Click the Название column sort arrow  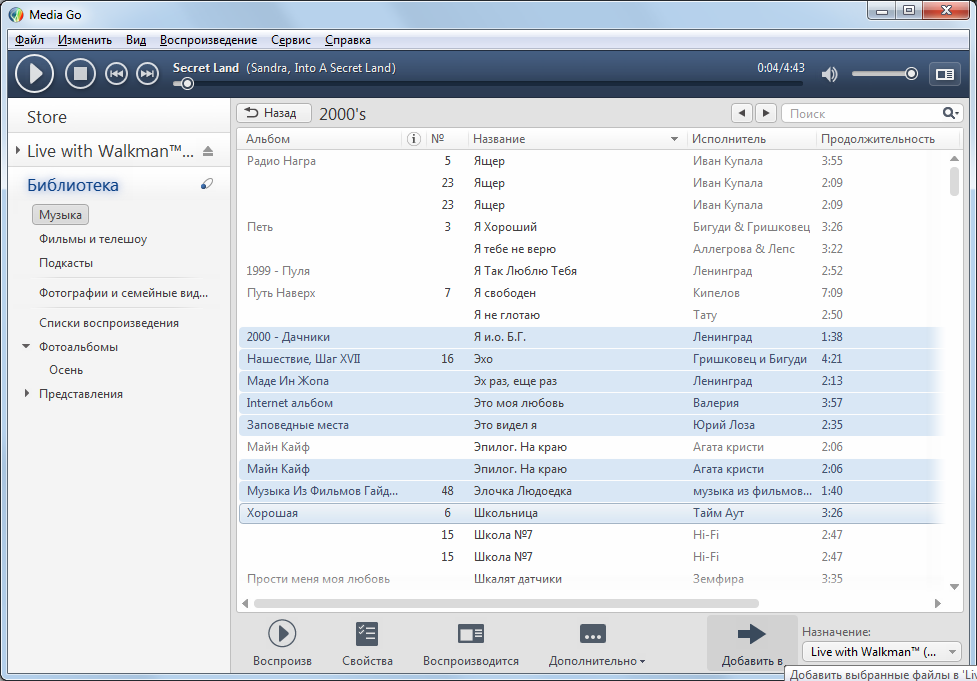click(x=674, y=139)
